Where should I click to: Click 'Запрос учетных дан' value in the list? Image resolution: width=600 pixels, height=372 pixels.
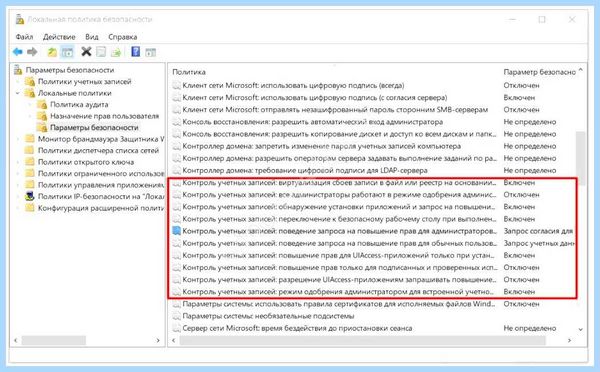[539, 243]
